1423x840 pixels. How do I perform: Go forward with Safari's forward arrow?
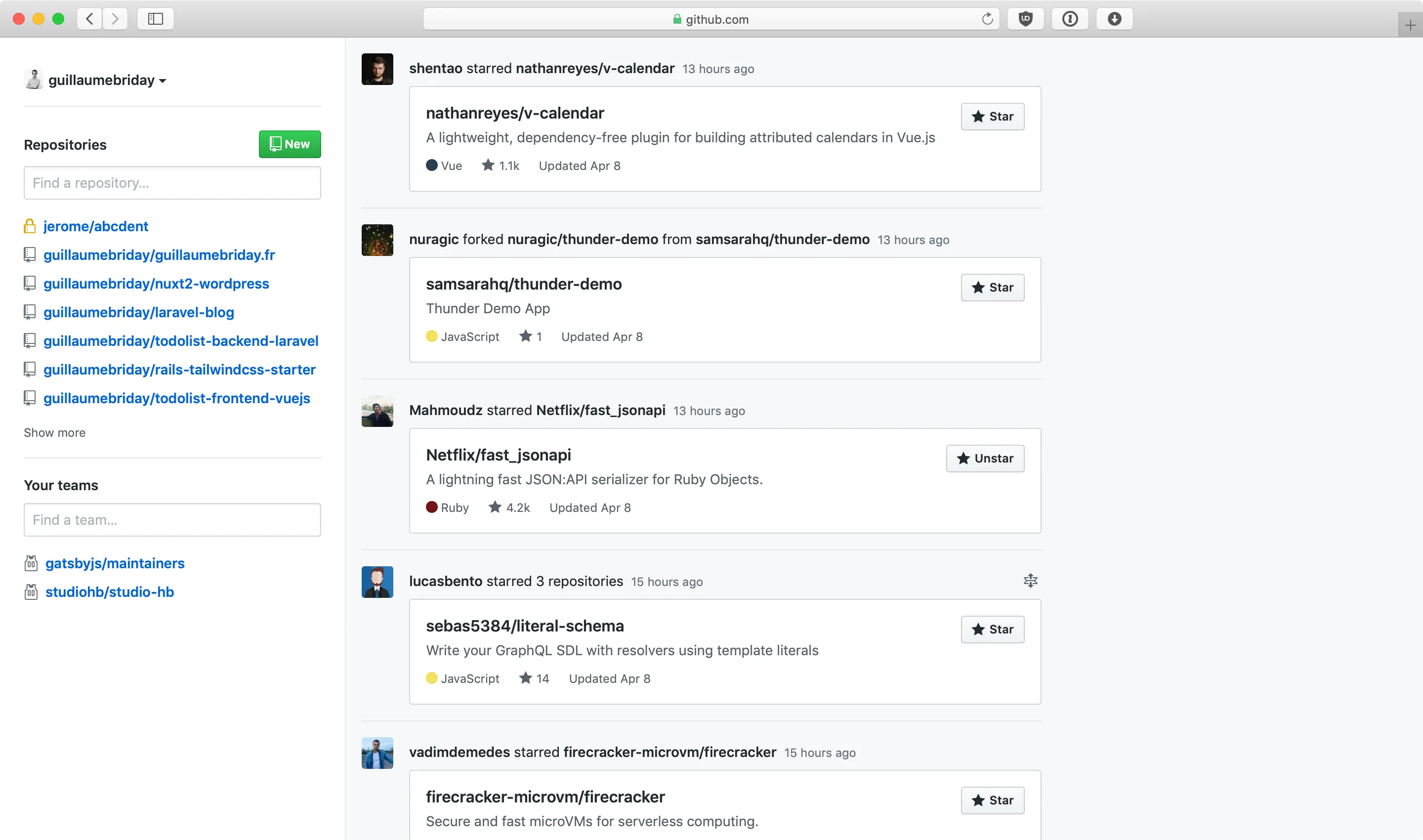pos(115,19)
